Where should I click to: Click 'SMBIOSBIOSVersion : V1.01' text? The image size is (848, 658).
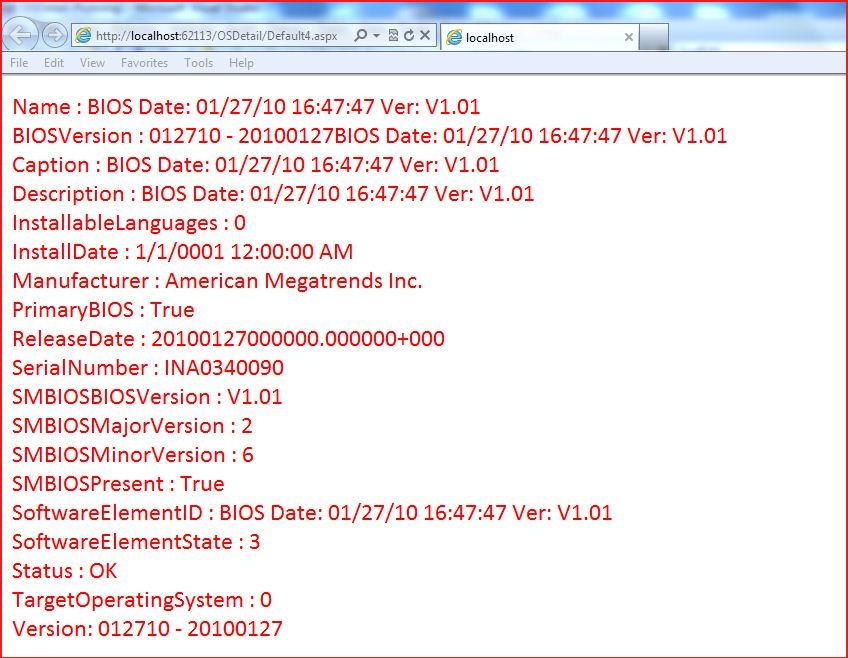coord(147,397)
